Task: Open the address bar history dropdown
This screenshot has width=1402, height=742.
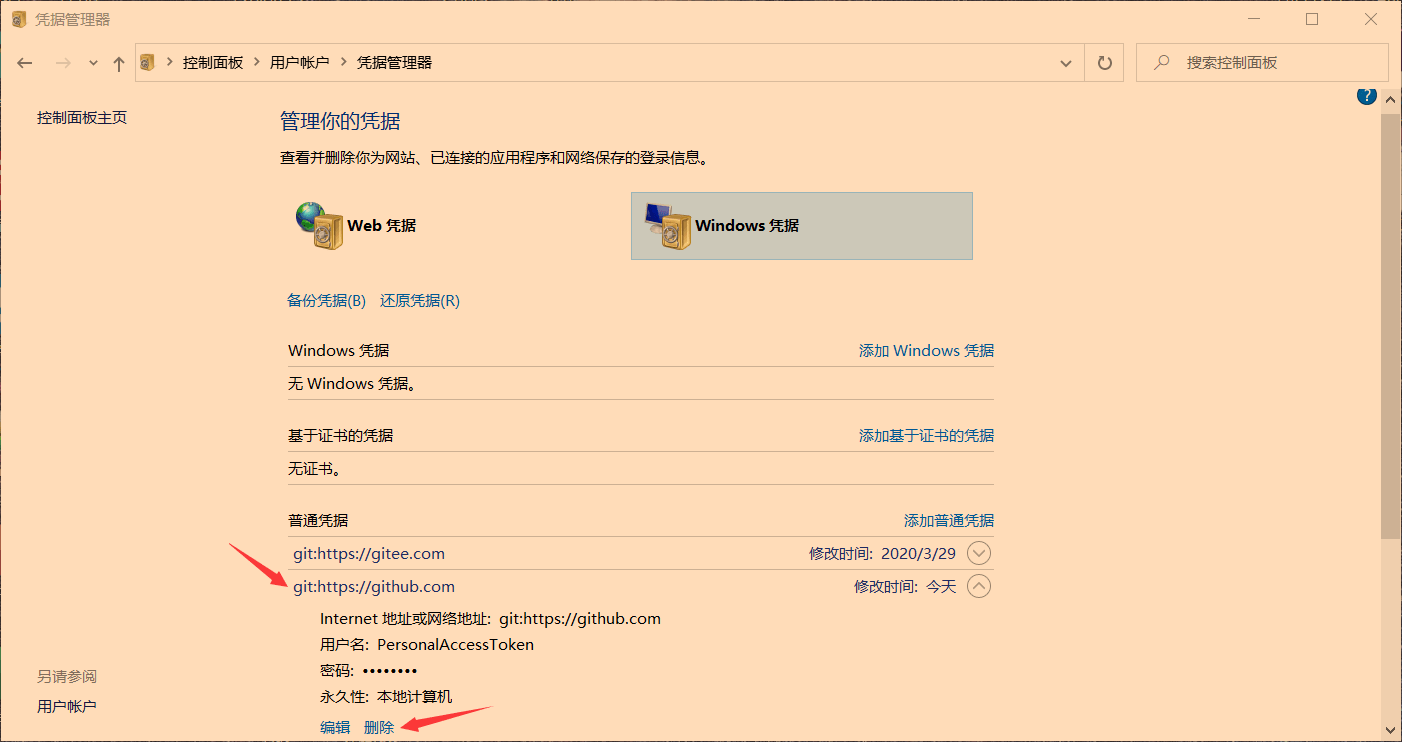Action: click(1066, 63)
